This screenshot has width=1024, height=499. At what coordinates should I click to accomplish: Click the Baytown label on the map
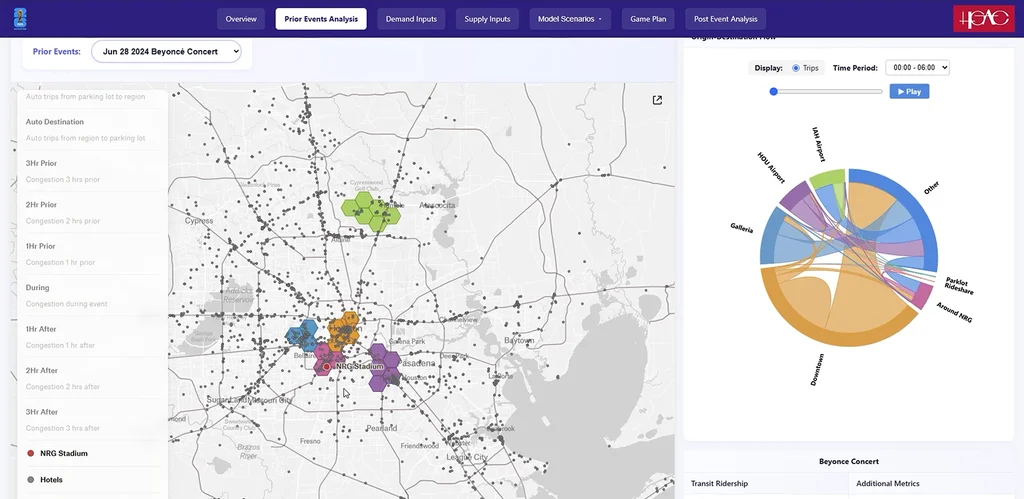(519, 340)
